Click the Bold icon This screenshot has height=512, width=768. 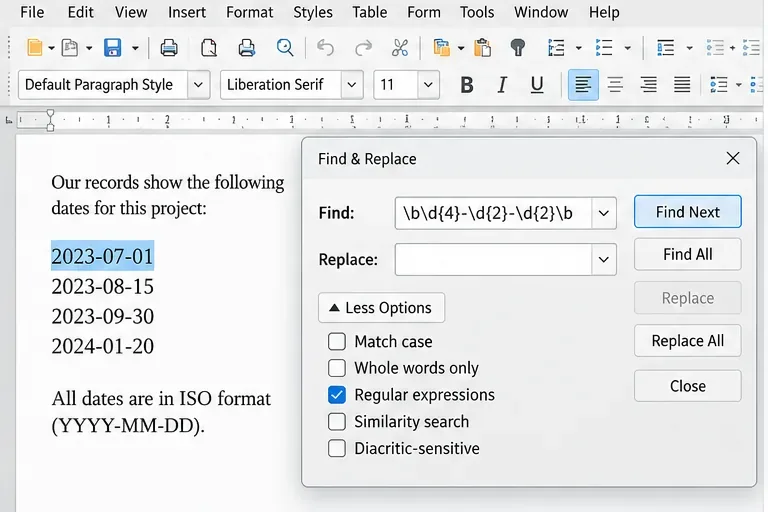pyautogui.click(x=467, y=85)
